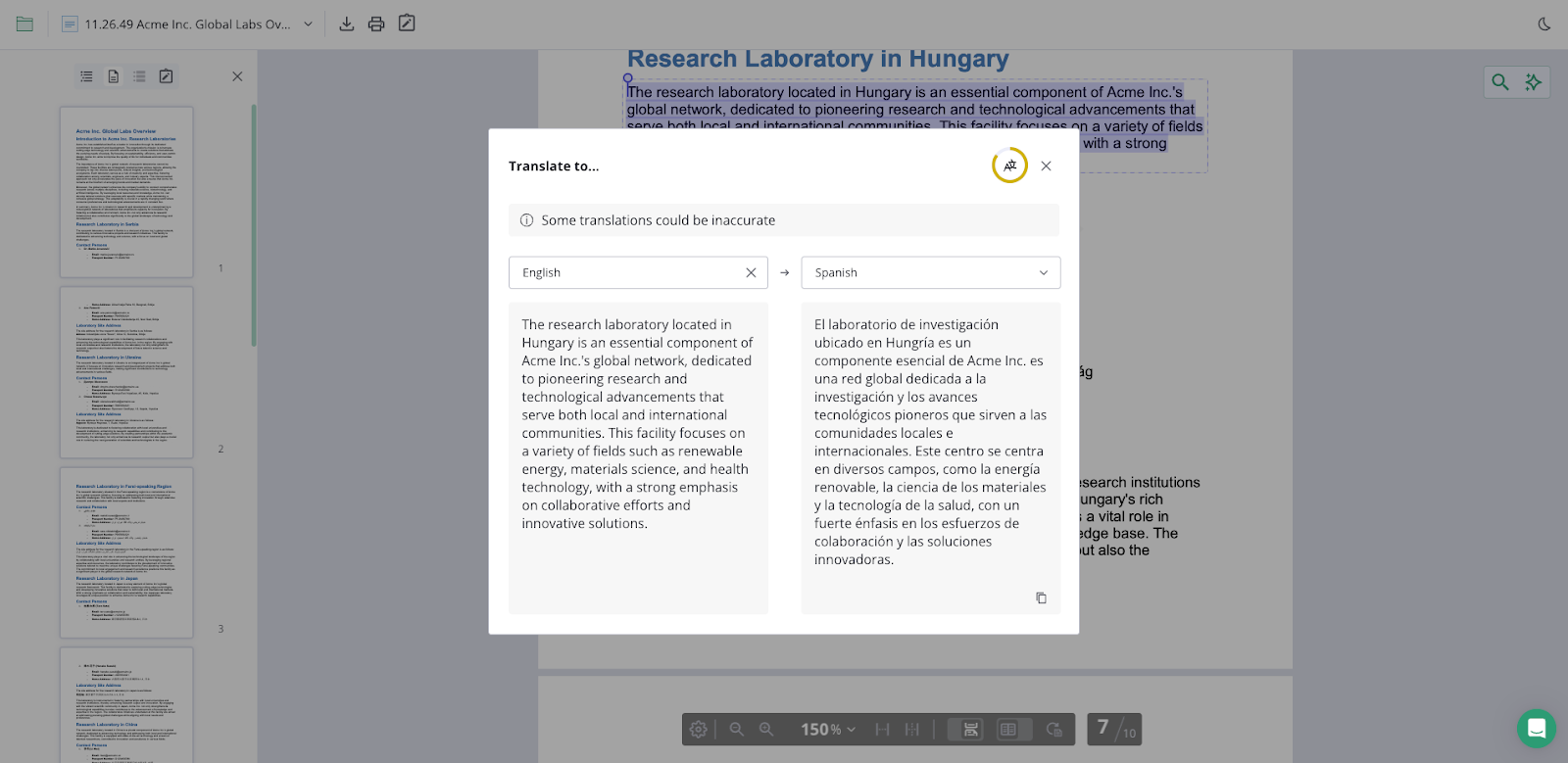
Task: Click the selection handle above the highlighted text
Action: coord(628,78)
